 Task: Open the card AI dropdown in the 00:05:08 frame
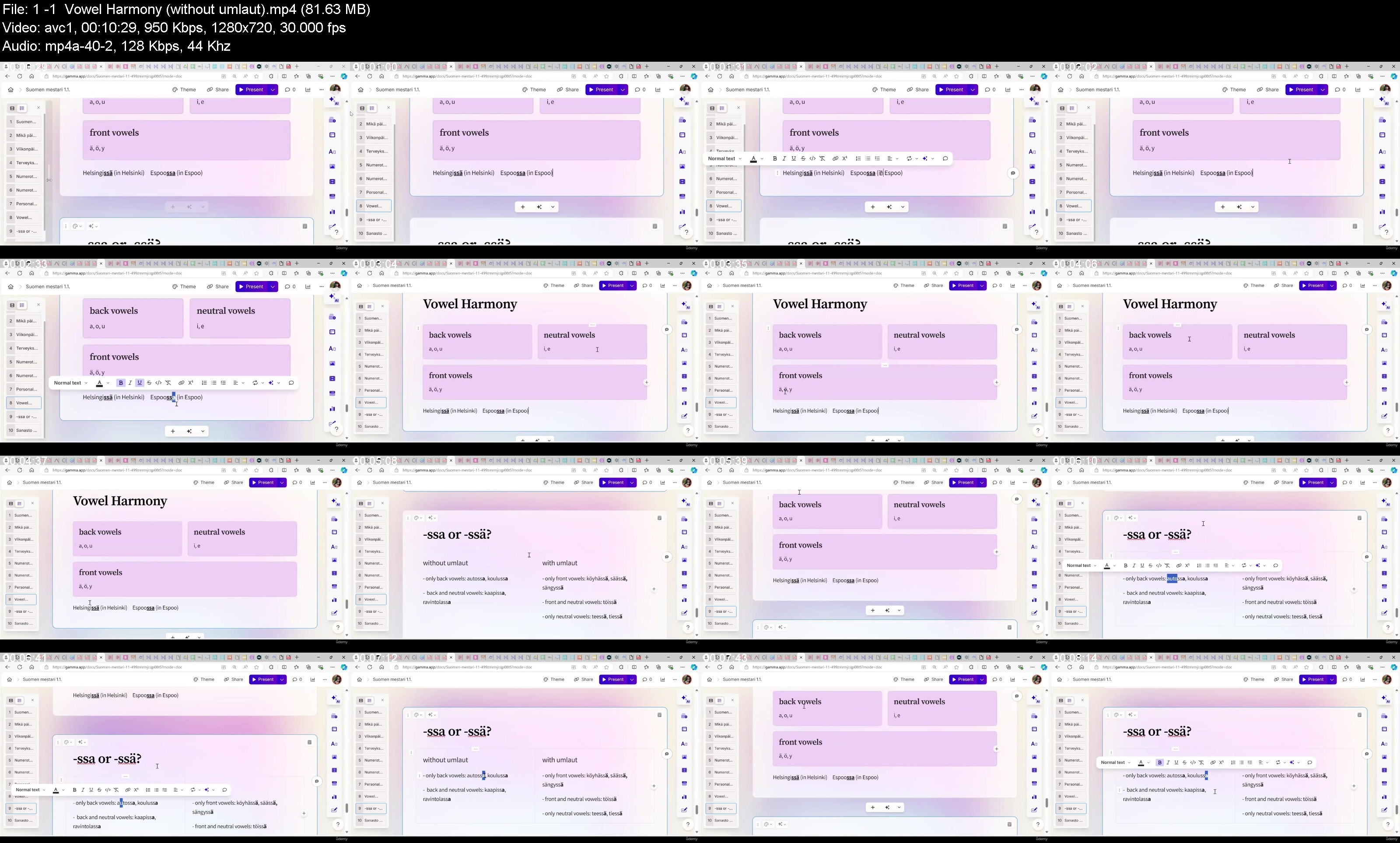click(433, 518)
